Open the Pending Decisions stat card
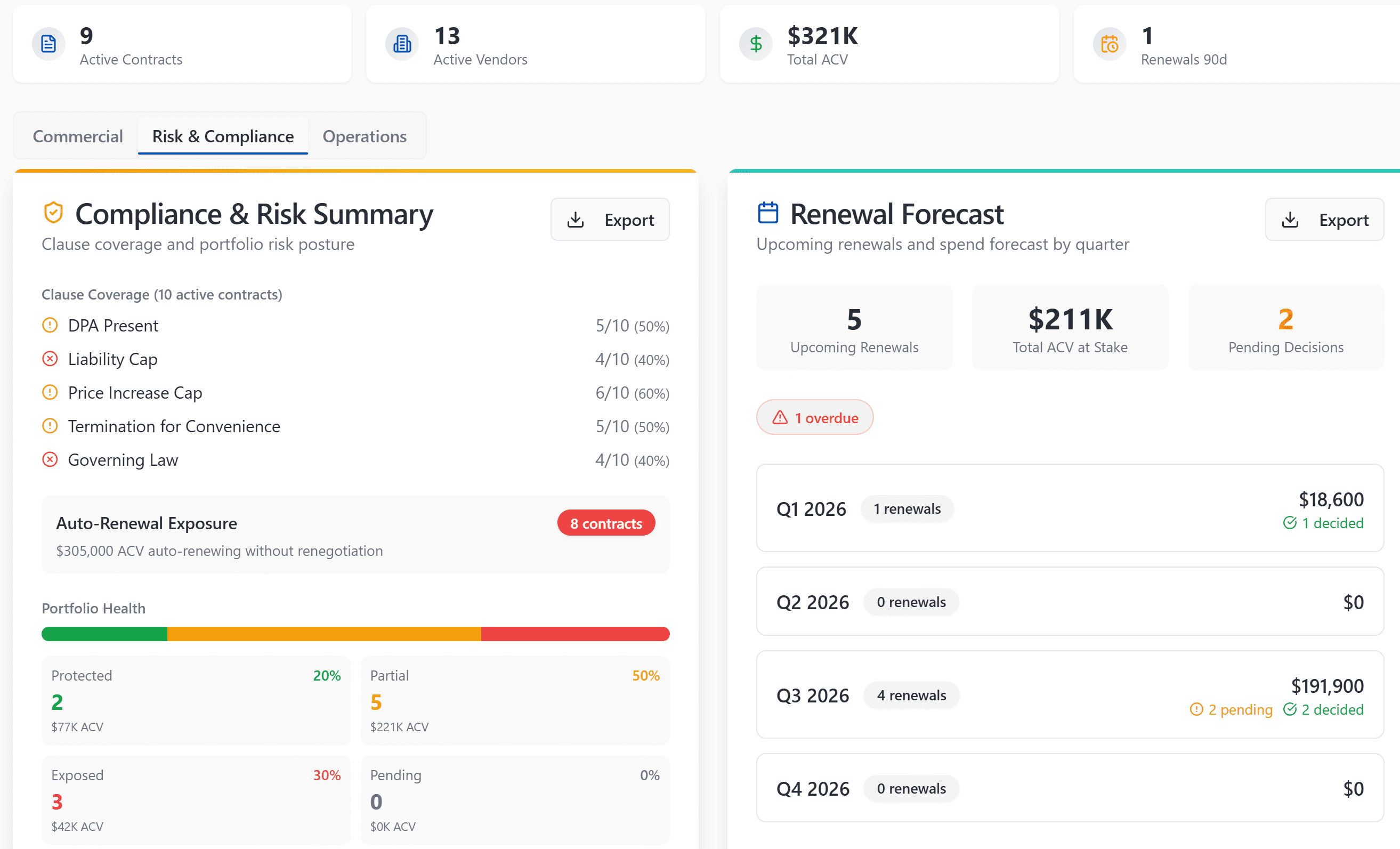1400x849 pixels. (1285, 328)
